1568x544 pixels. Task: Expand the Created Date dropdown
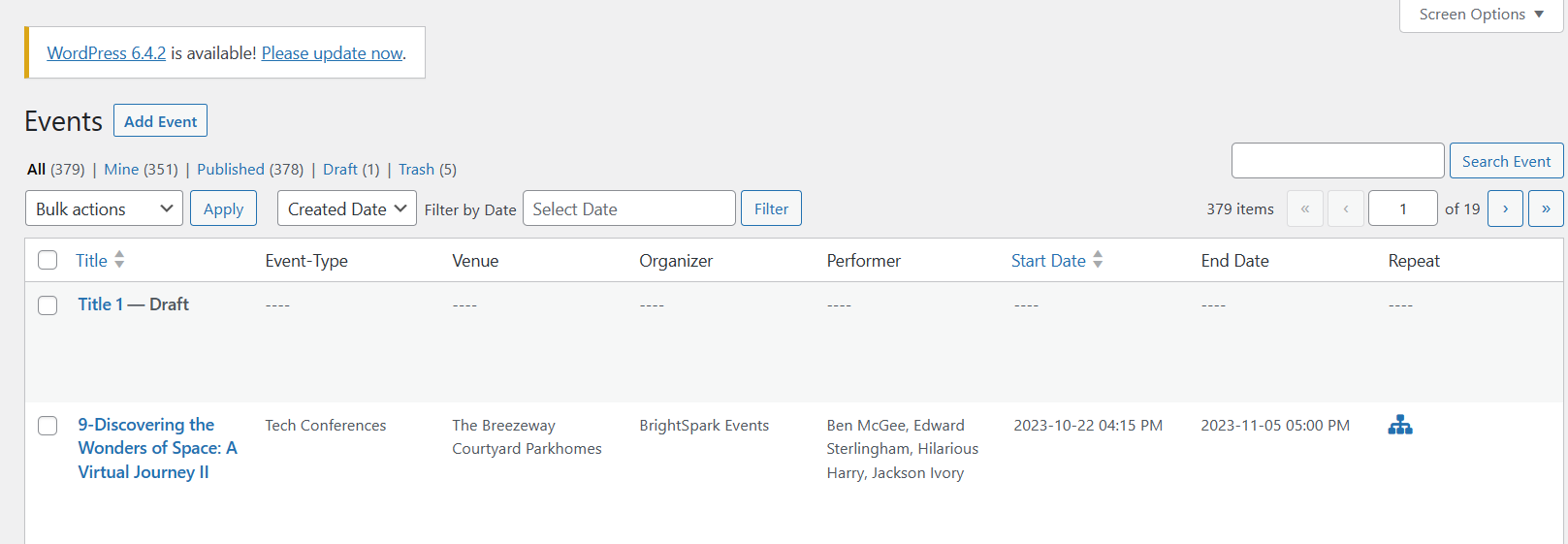pos(346,208)
